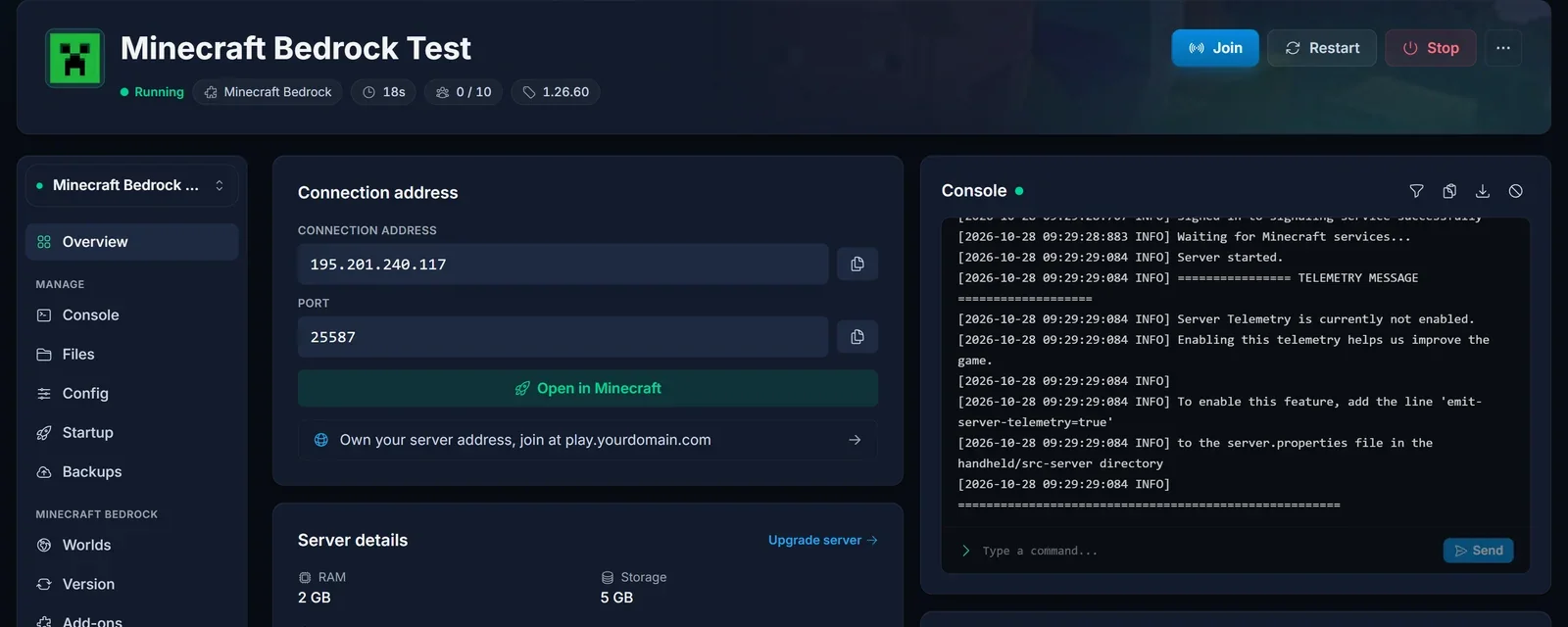Open the Overview page
The height and width of the screenshot is (627, 1568).
pyautogui.click(x=132, y=242)
